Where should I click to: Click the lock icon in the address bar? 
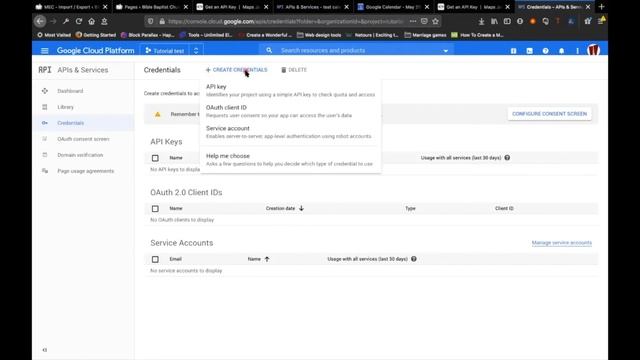pos(162,21)
